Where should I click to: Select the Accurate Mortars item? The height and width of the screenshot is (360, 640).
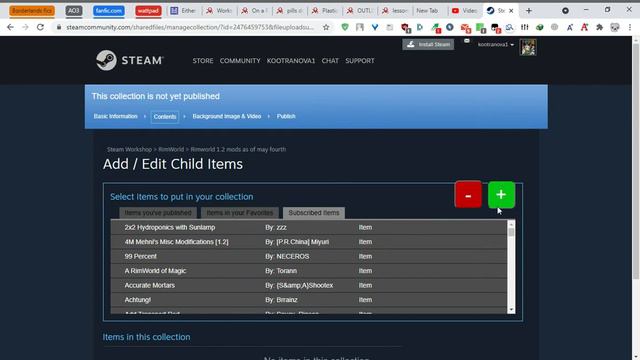pos(309,285)
